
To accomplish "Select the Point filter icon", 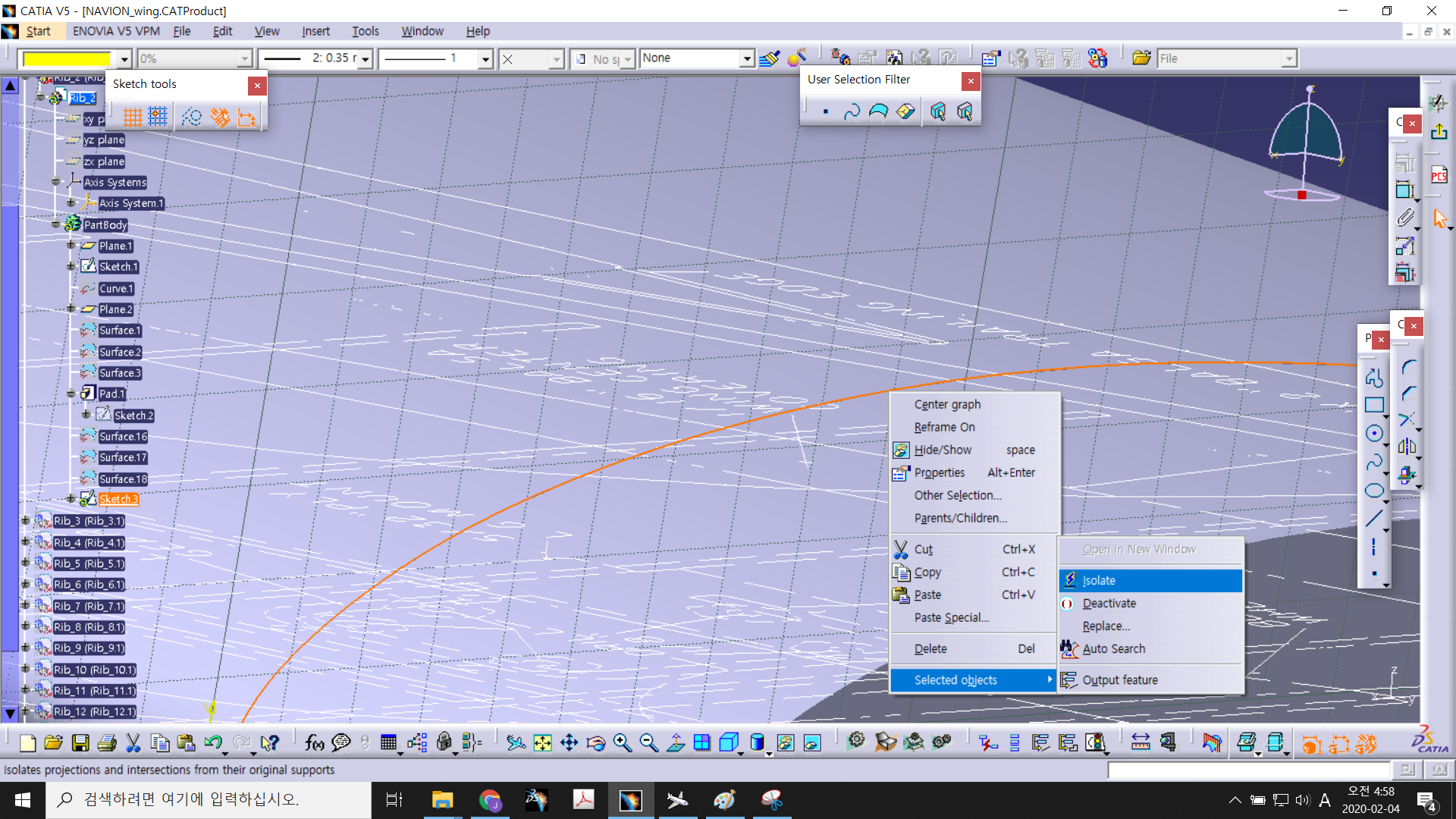I will [x=825, y=112].
